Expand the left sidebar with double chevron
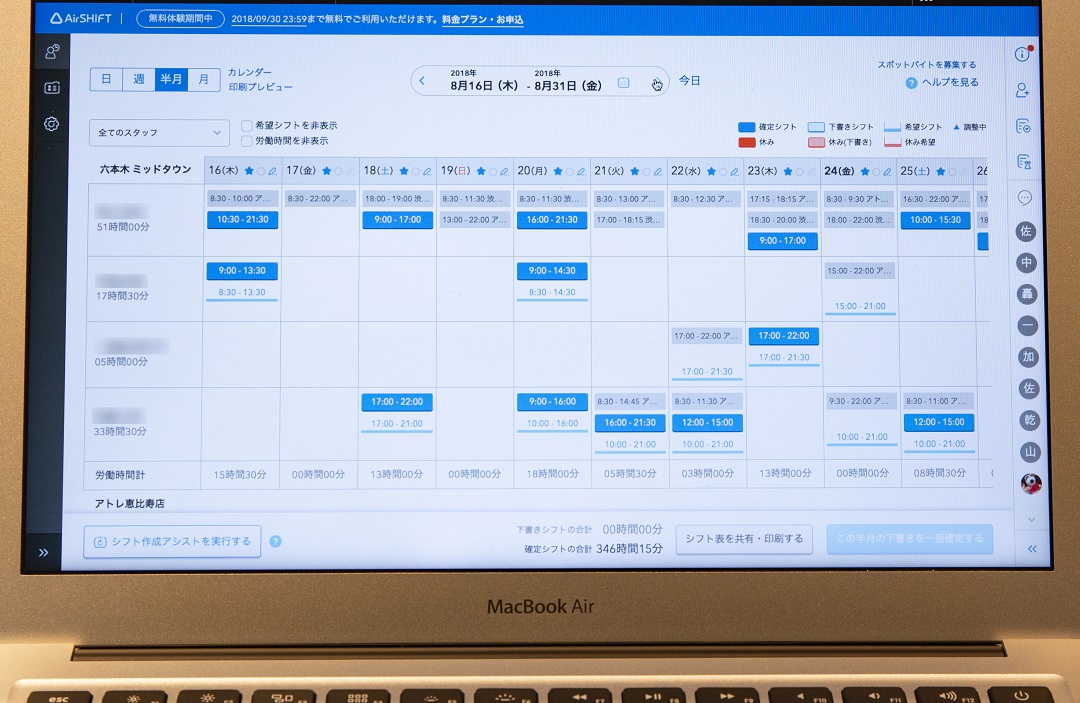This screenshot has height=703, width=1080. pos(43,552)
